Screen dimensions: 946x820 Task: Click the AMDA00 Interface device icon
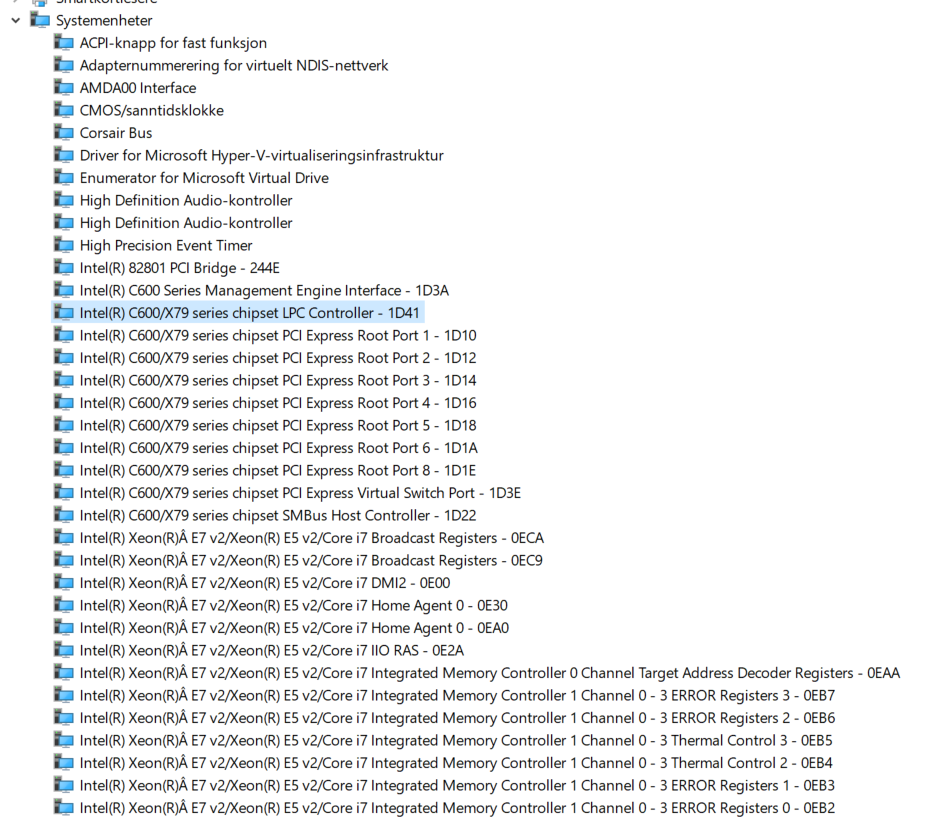[x=64, y=87]
